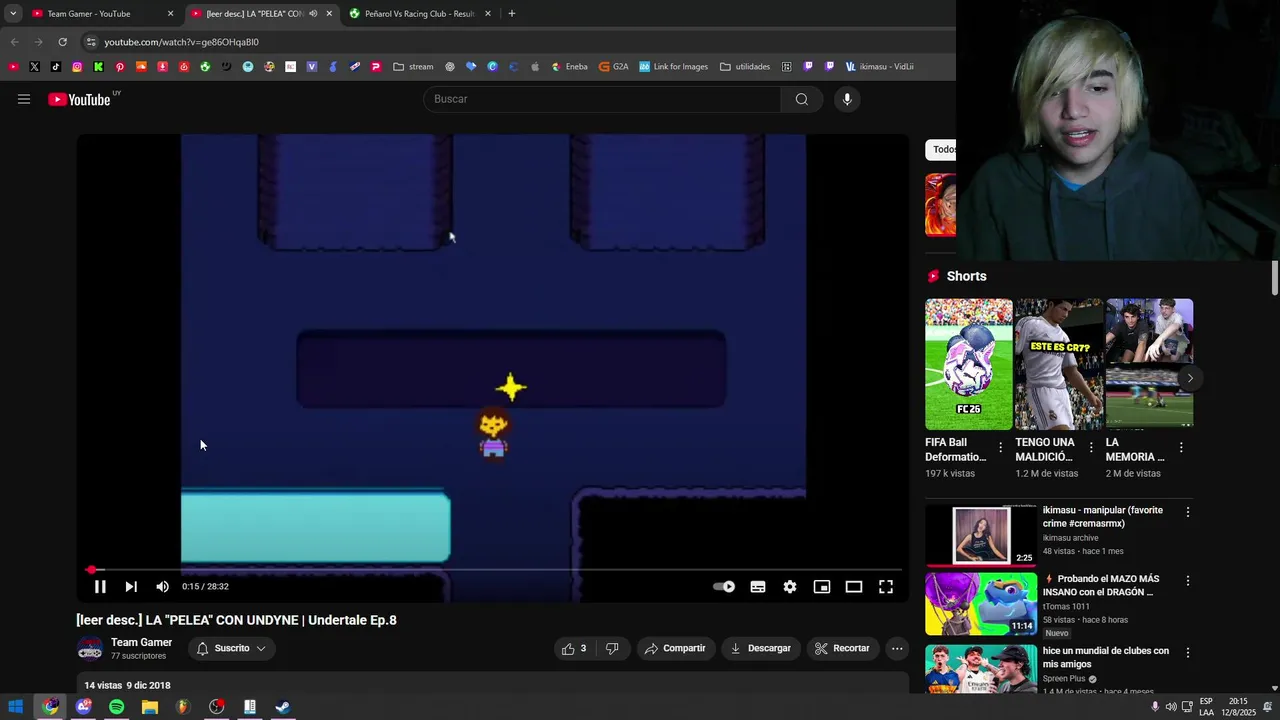The image size is (1280, 720).
Task: Open more actions three-dot menu below video
Action: tap(897, 648)
